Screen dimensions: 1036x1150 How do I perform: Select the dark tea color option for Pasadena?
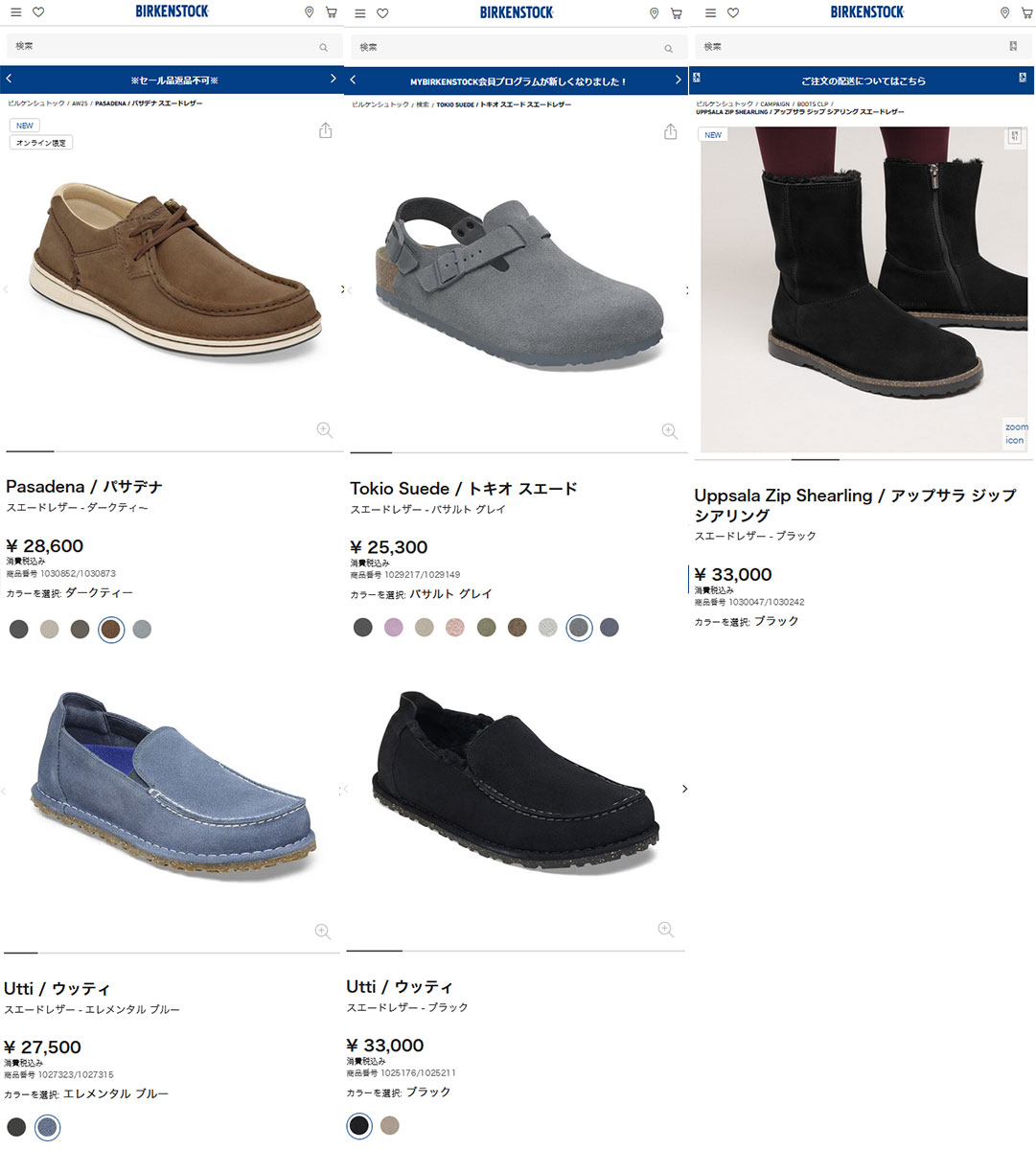[110, 629]
